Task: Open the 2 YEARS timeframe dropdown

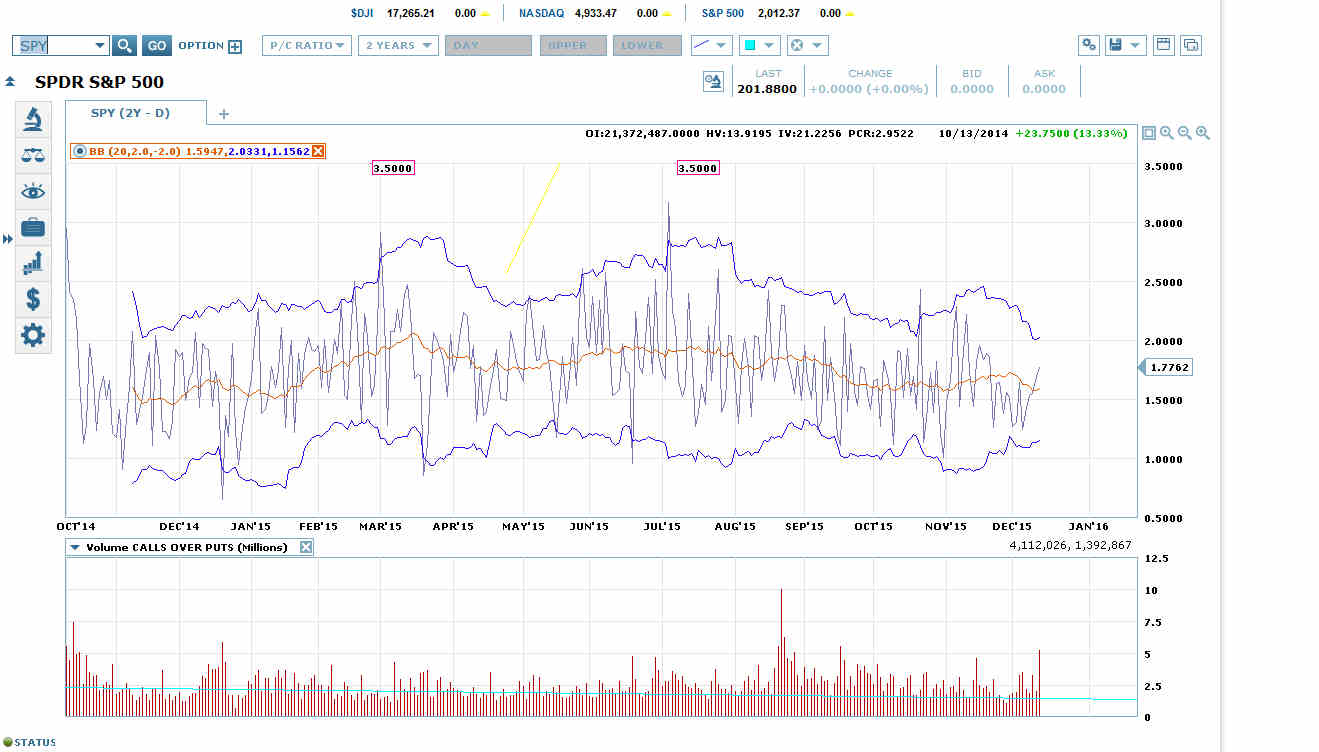Action: click(398, 45)
